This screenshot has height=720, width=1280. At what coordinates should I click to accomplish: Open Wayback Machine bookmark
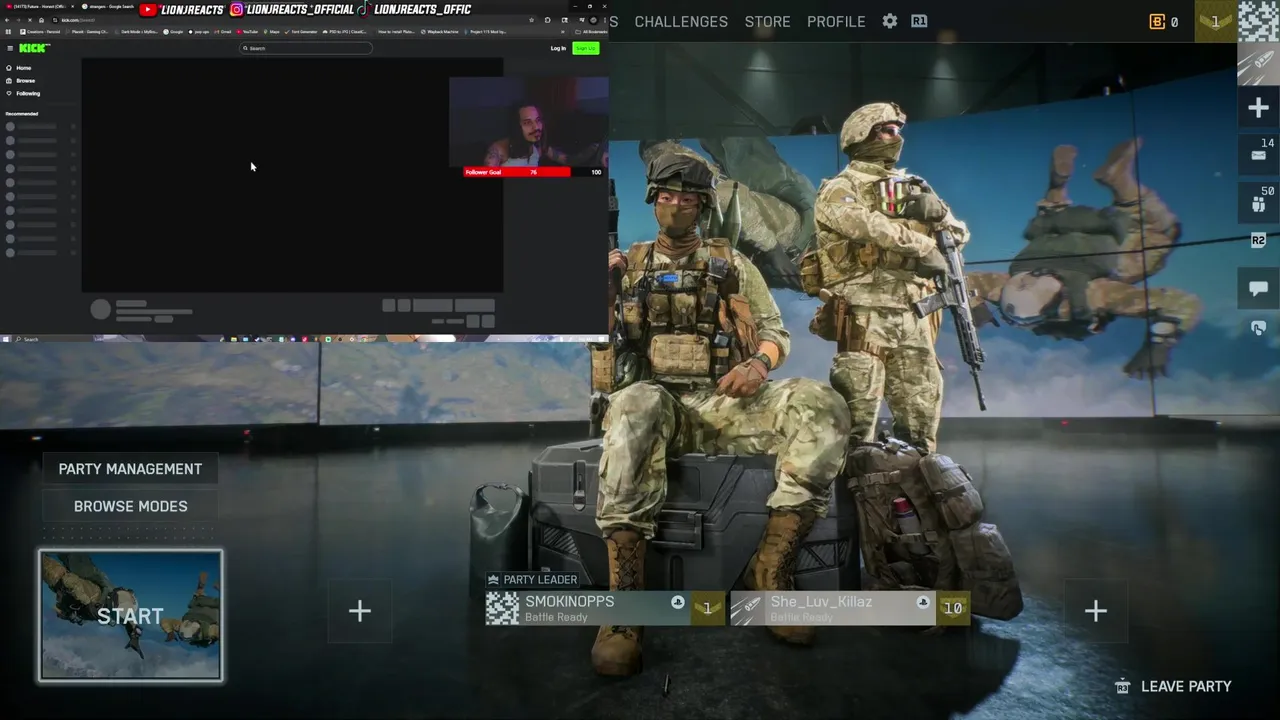(x=440, y=32)
